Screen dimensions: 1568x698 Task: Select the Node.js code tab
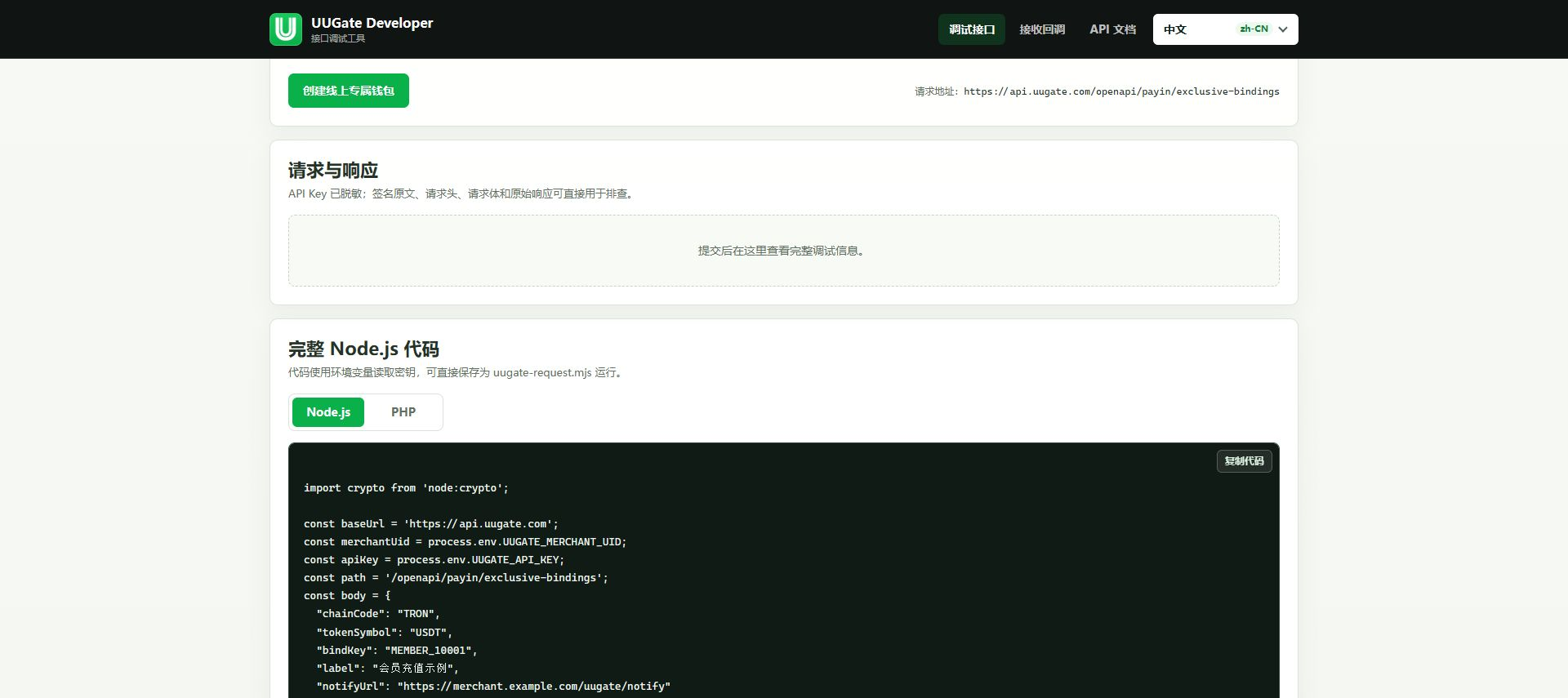pyautogui.click(x=328, y=412)
